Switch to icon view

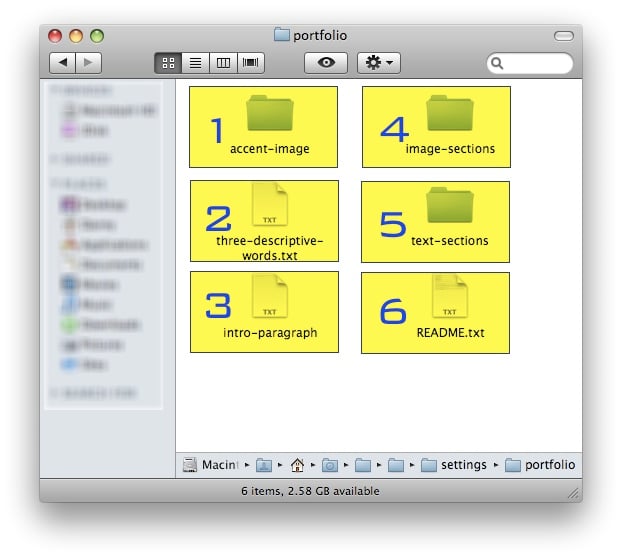[168, 63]
